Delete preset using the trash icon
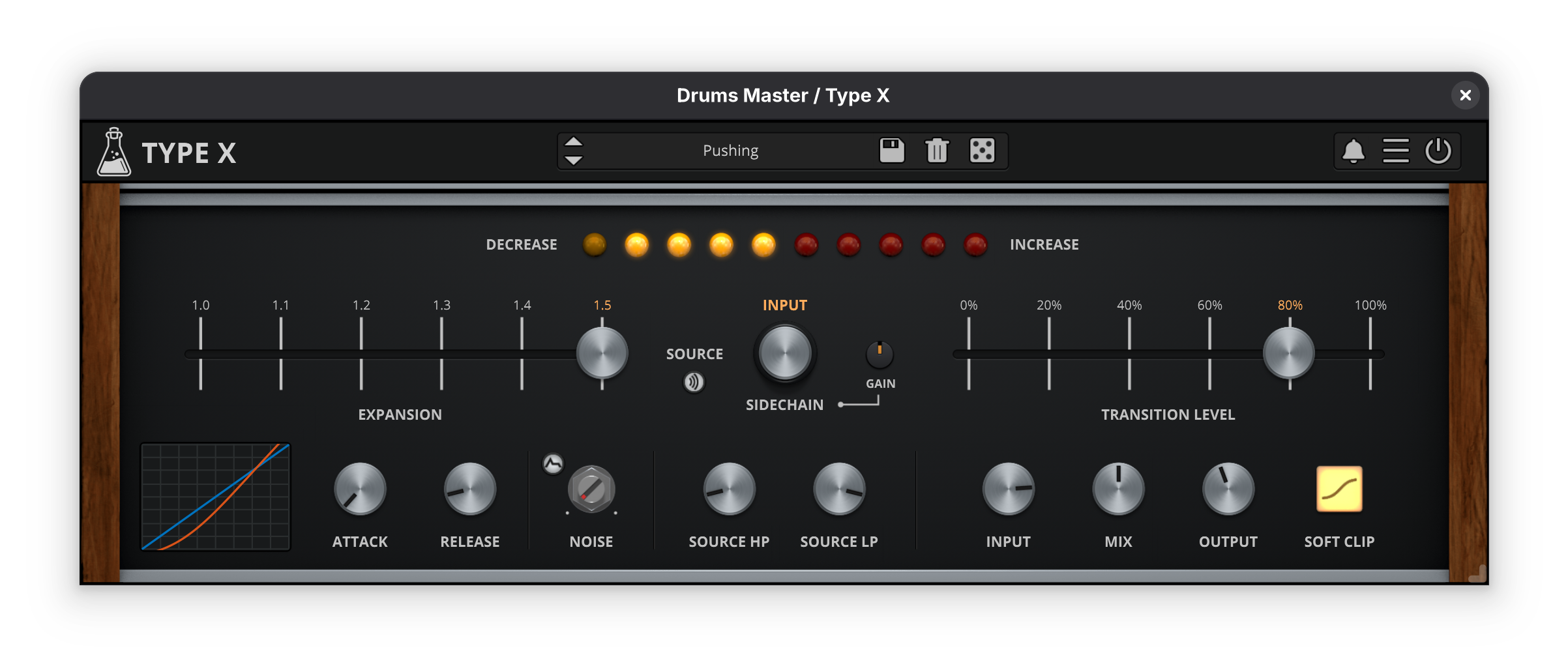 [937, 151]
